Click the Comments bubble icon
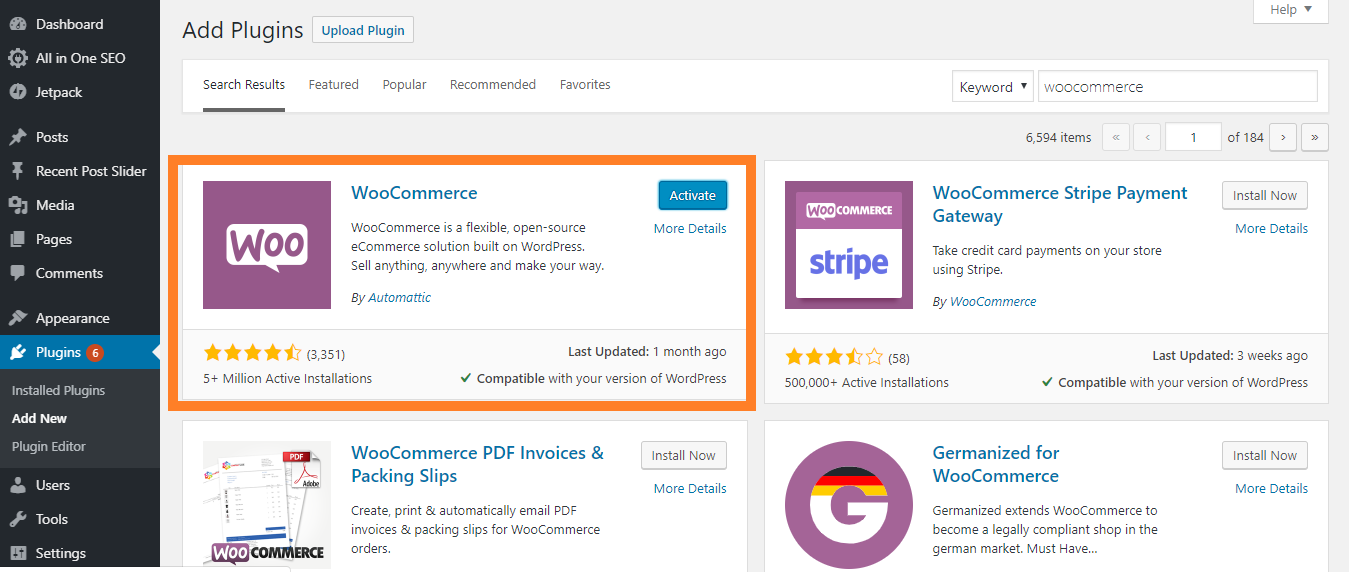The image size is (1349, 572). tap(17, 273)
